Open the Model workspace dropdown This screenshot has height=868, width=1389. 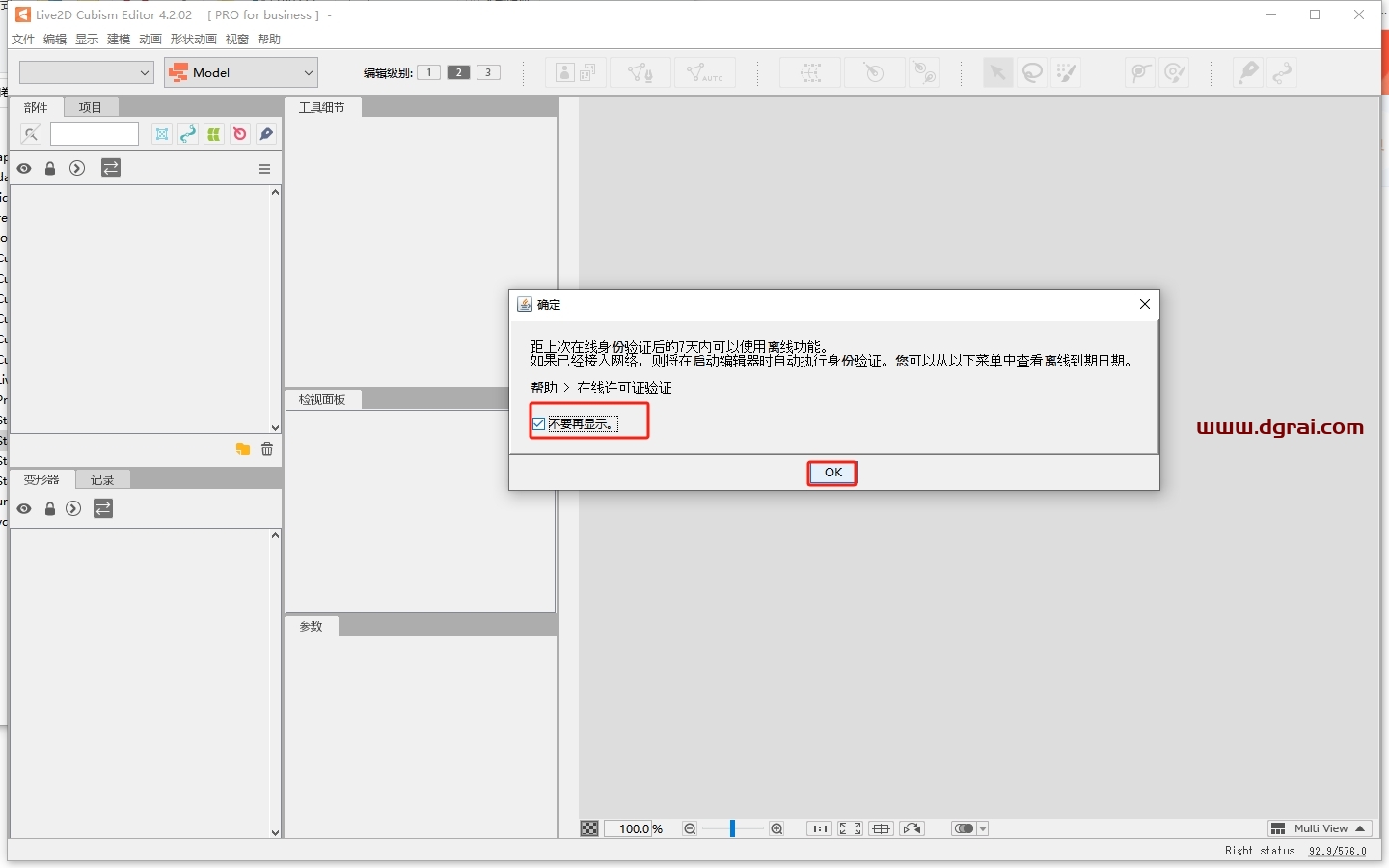[x=241, y=72]
